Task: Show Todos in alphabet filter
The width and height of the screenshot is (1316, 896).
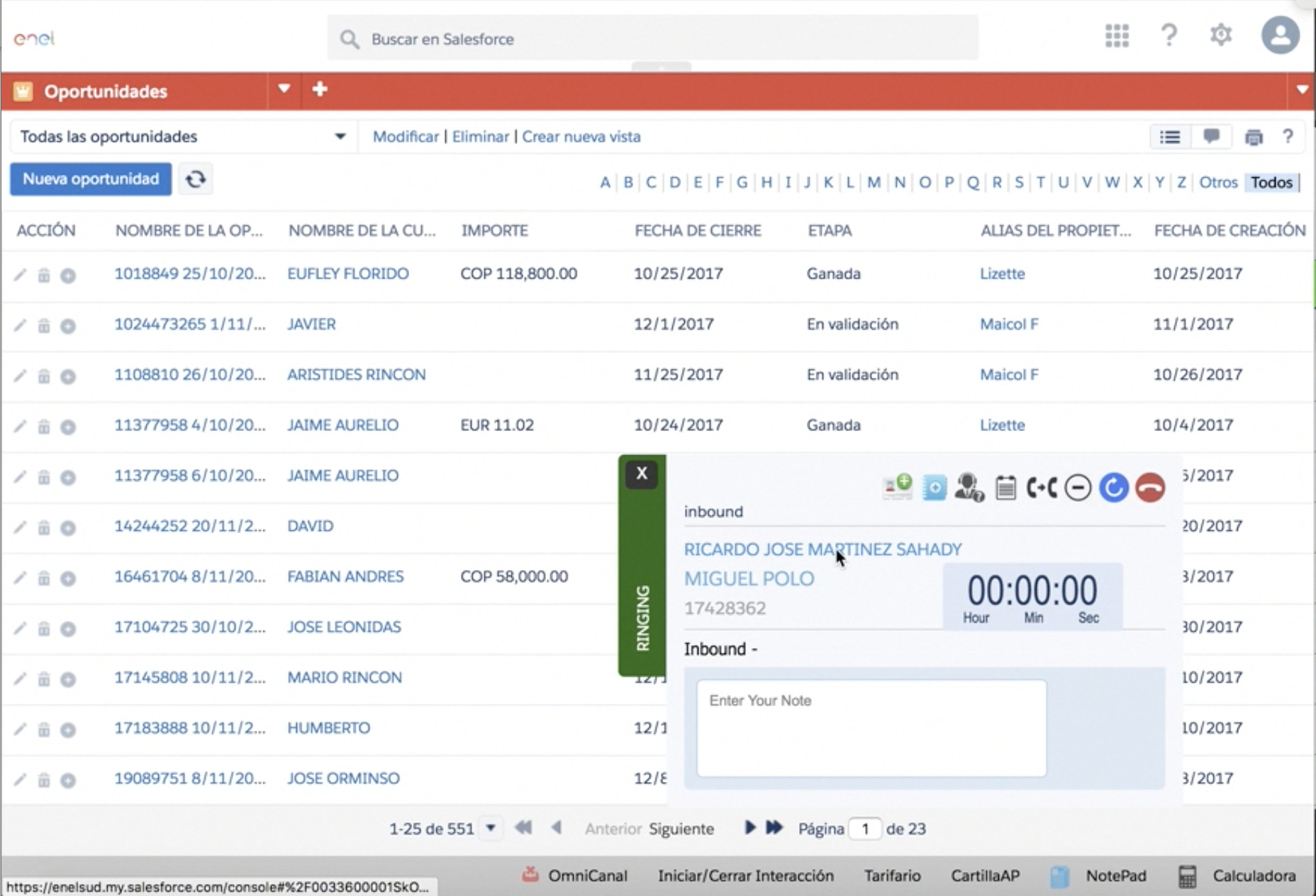Action: tap(1271, 183)
